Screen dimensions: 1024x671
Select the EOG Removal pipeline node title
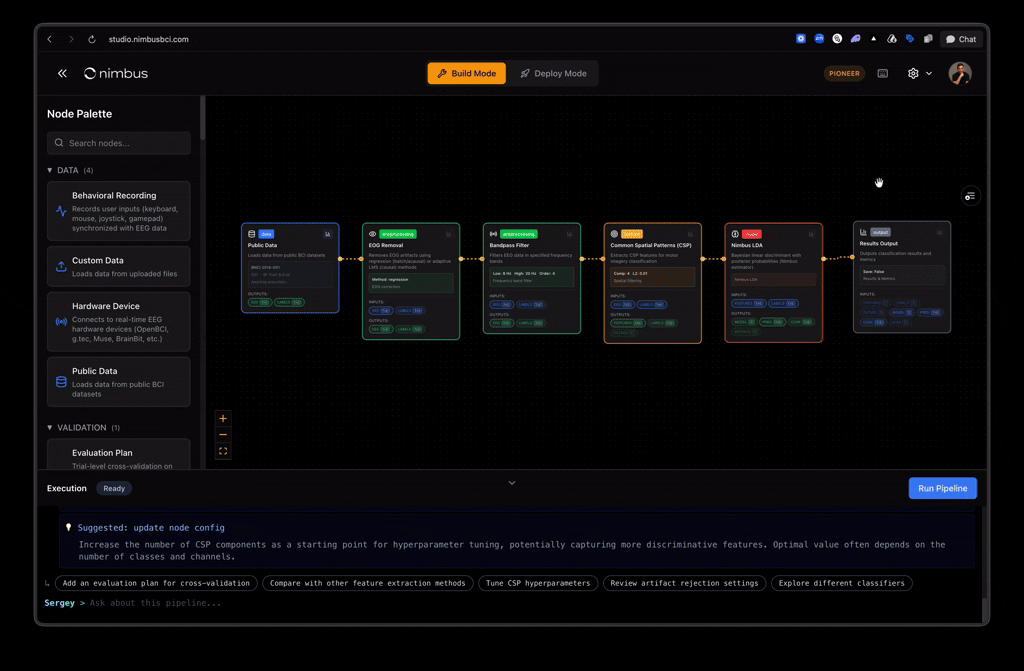pyautogui.click(x=386, y=245)
